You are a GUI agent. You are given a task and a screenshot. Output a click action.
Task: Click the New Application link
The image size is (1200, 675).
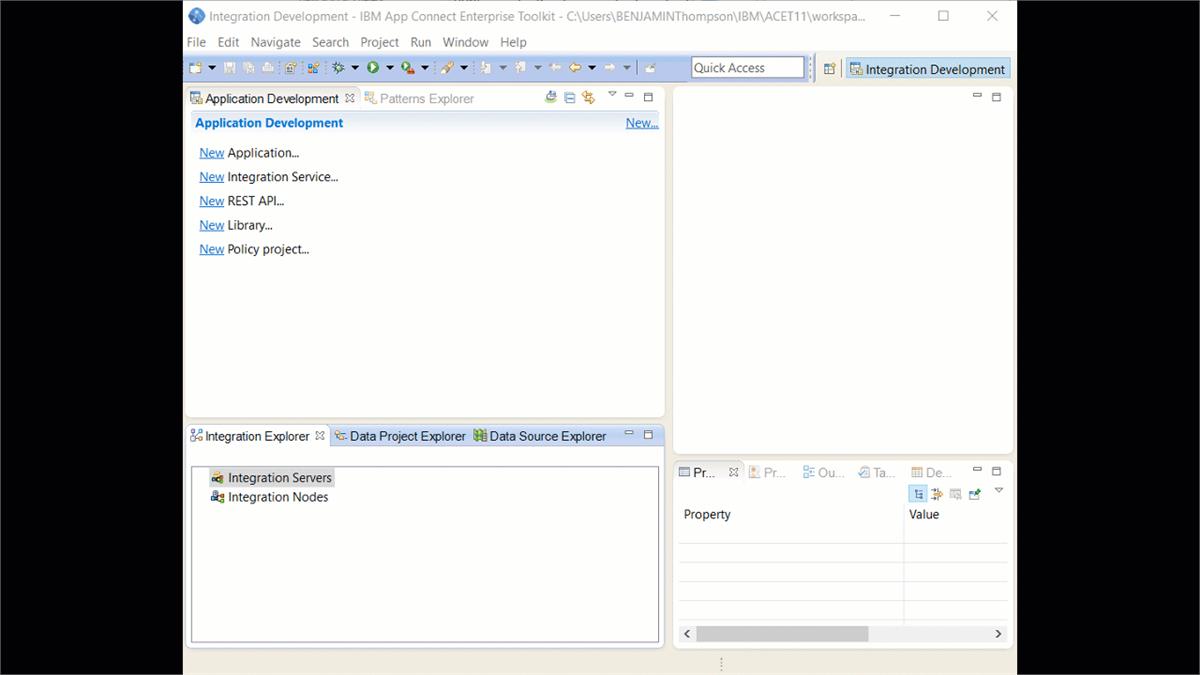pyautogui.click(x=211, y=152)
